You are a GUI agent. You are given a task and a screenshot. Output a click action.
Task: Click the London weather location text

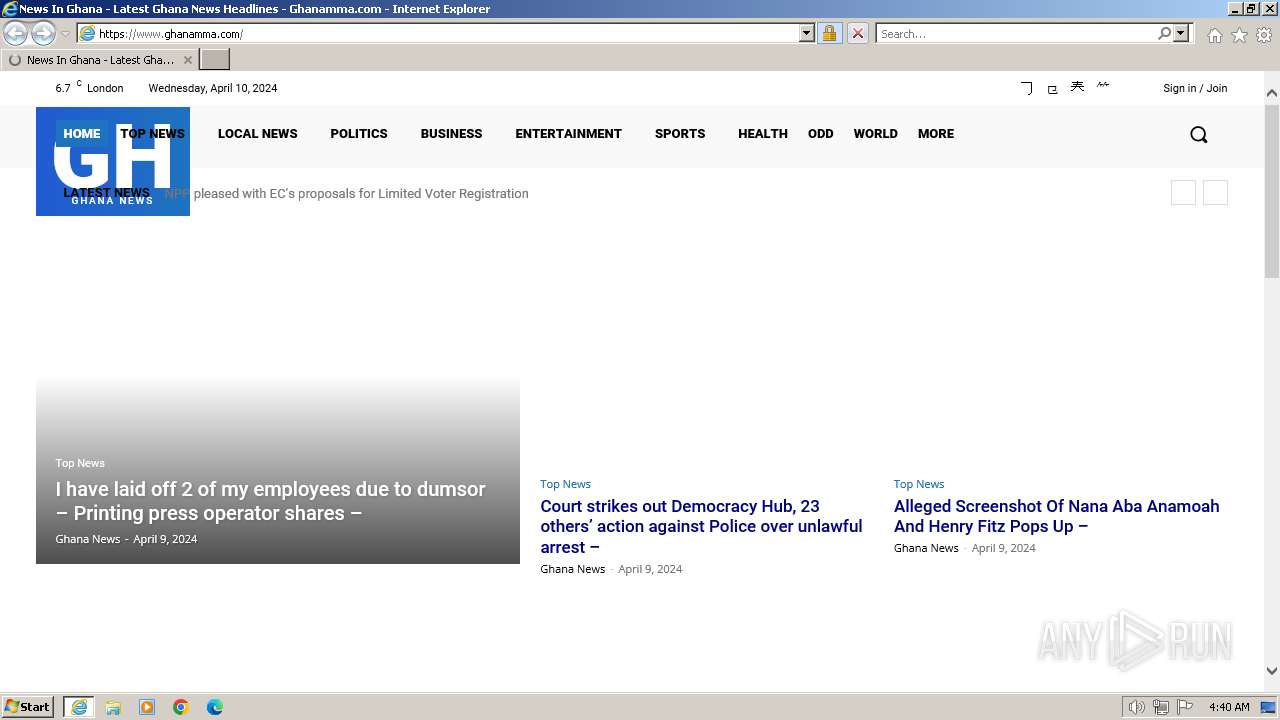coord(105,88)
